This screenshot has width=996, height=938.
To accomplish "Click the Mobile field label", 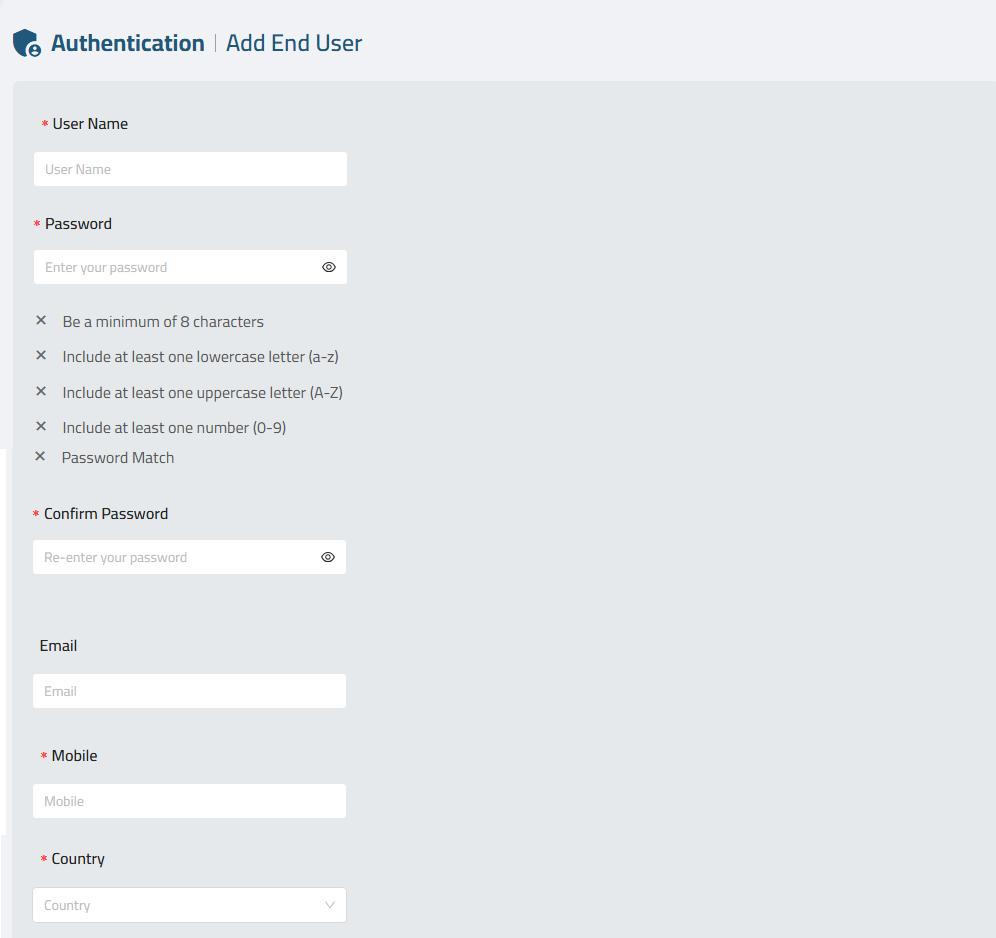I will [74, 756].
